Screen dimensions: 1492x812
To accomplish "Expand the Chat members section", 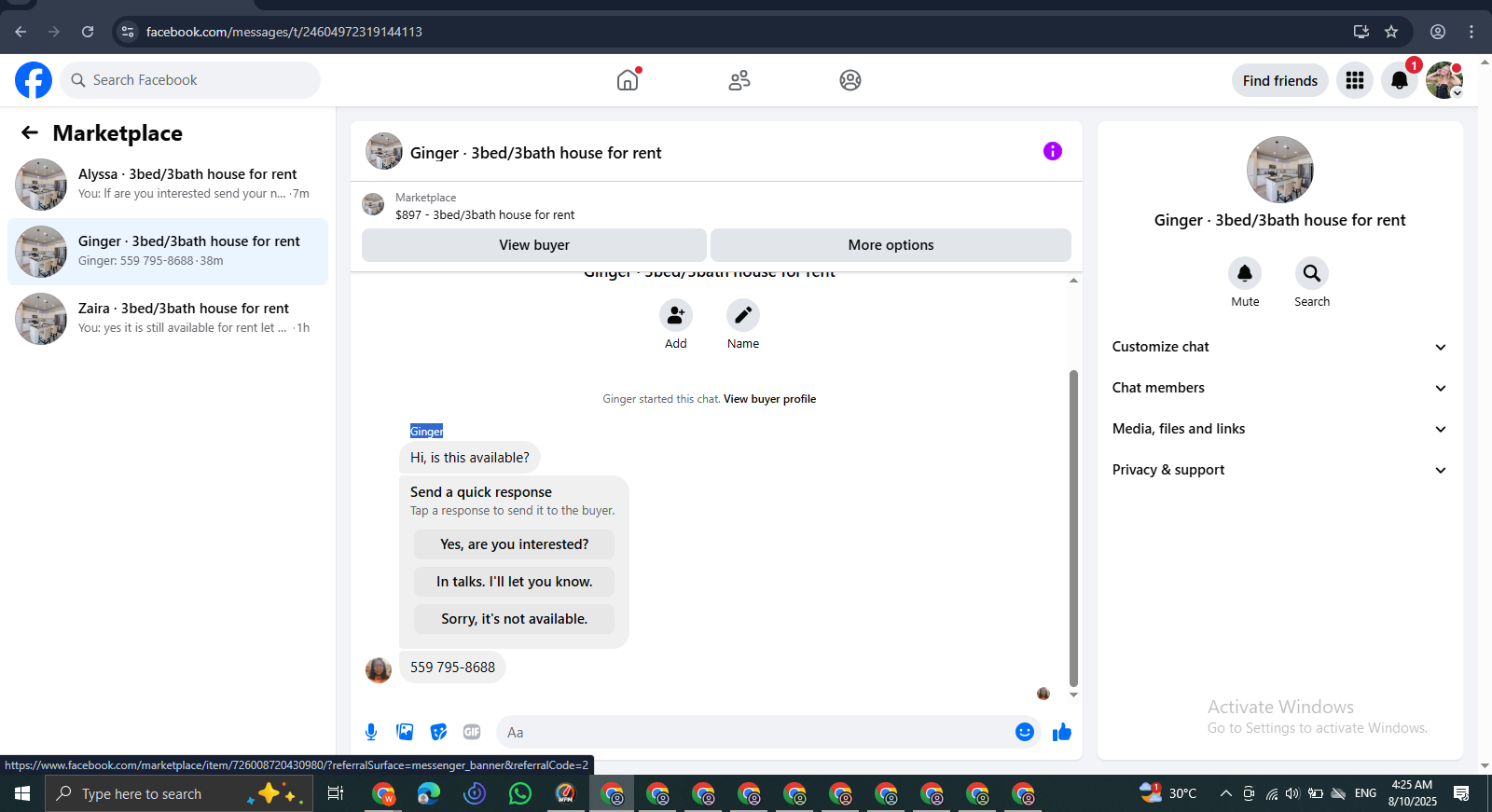I will (x=1279, y=388).
